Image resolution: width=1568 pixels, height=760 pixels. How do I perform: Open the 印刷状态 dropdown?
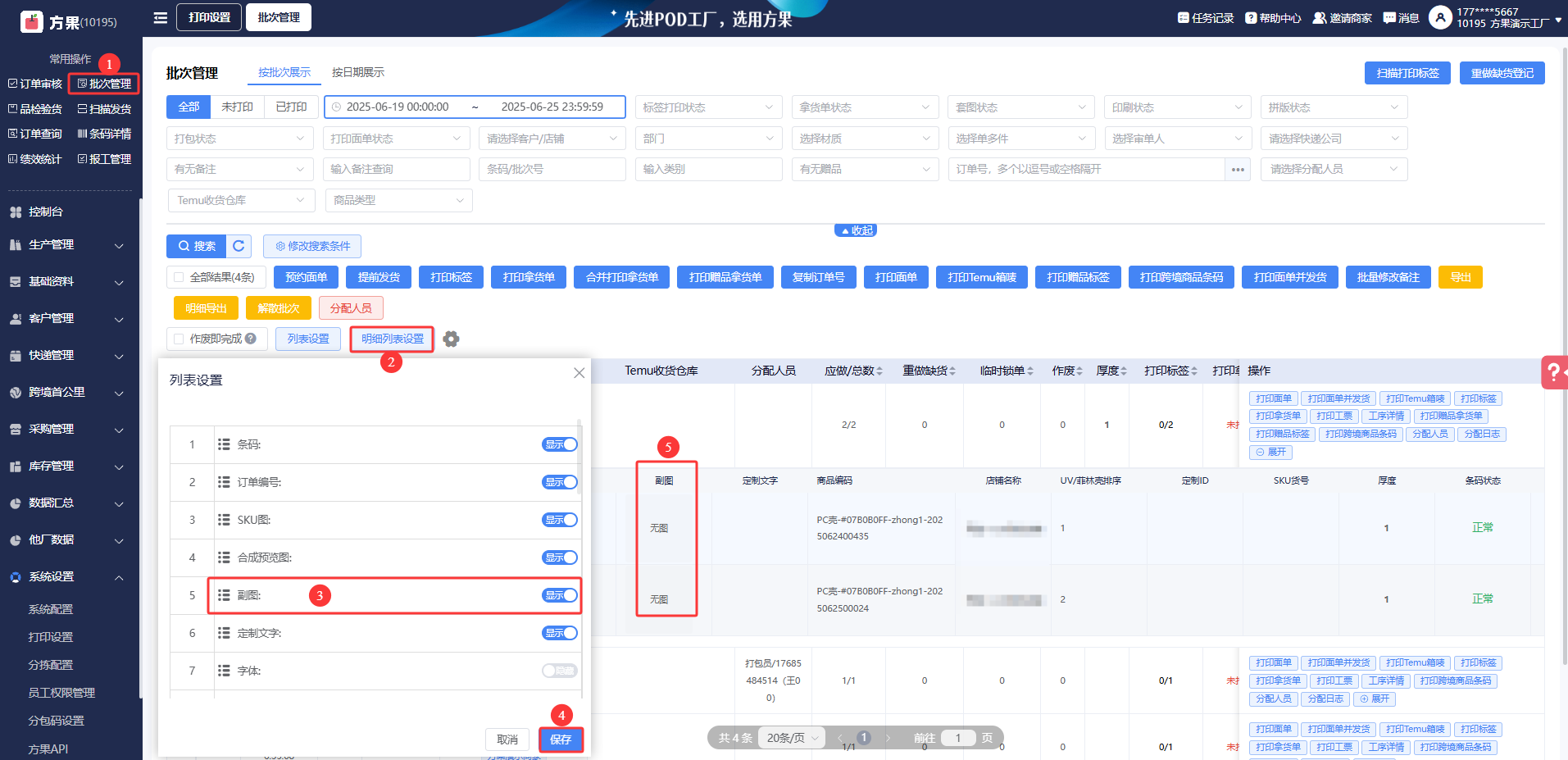(1178, 107)
